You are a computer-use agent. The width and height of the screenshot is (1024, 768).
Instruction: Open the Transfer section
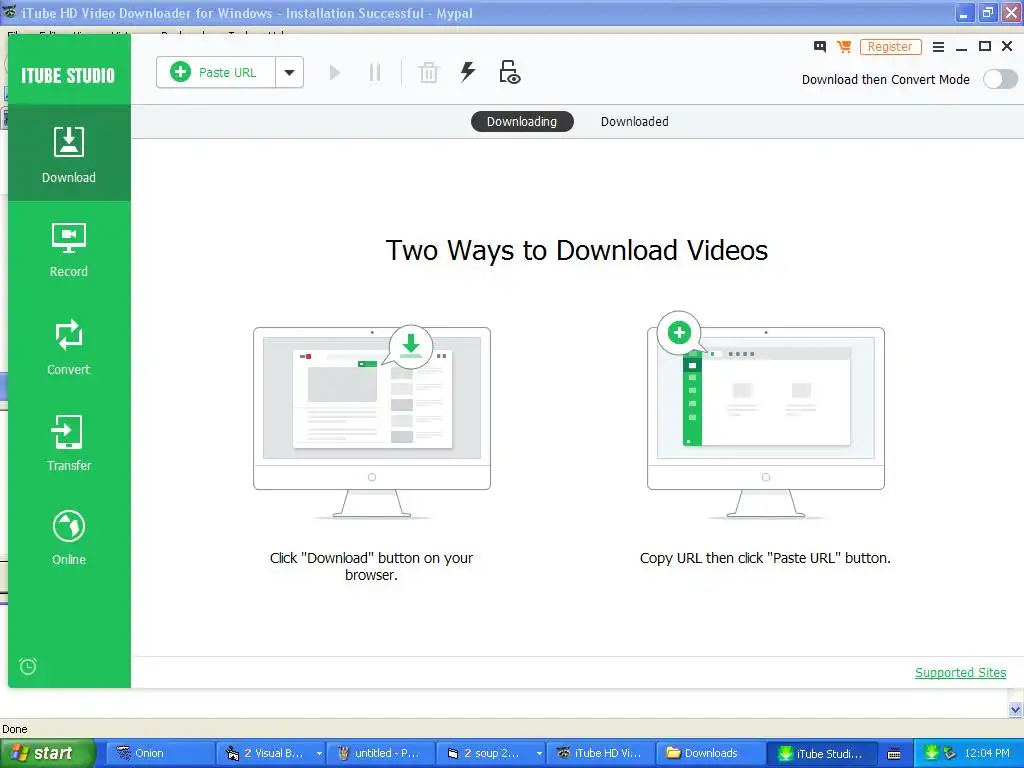69,443
